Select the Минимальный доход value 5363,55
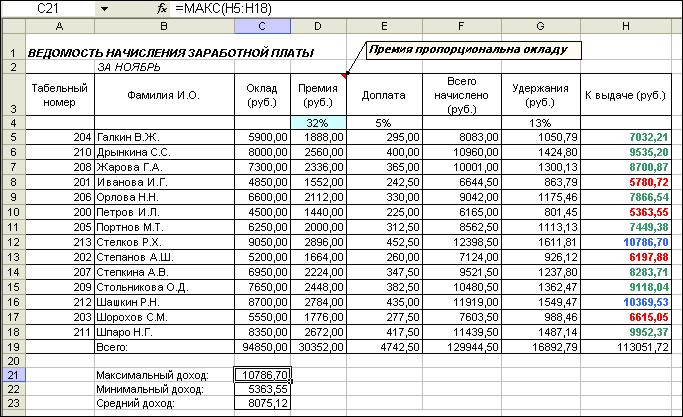This screenshot has width=683, height=417. 263,389
